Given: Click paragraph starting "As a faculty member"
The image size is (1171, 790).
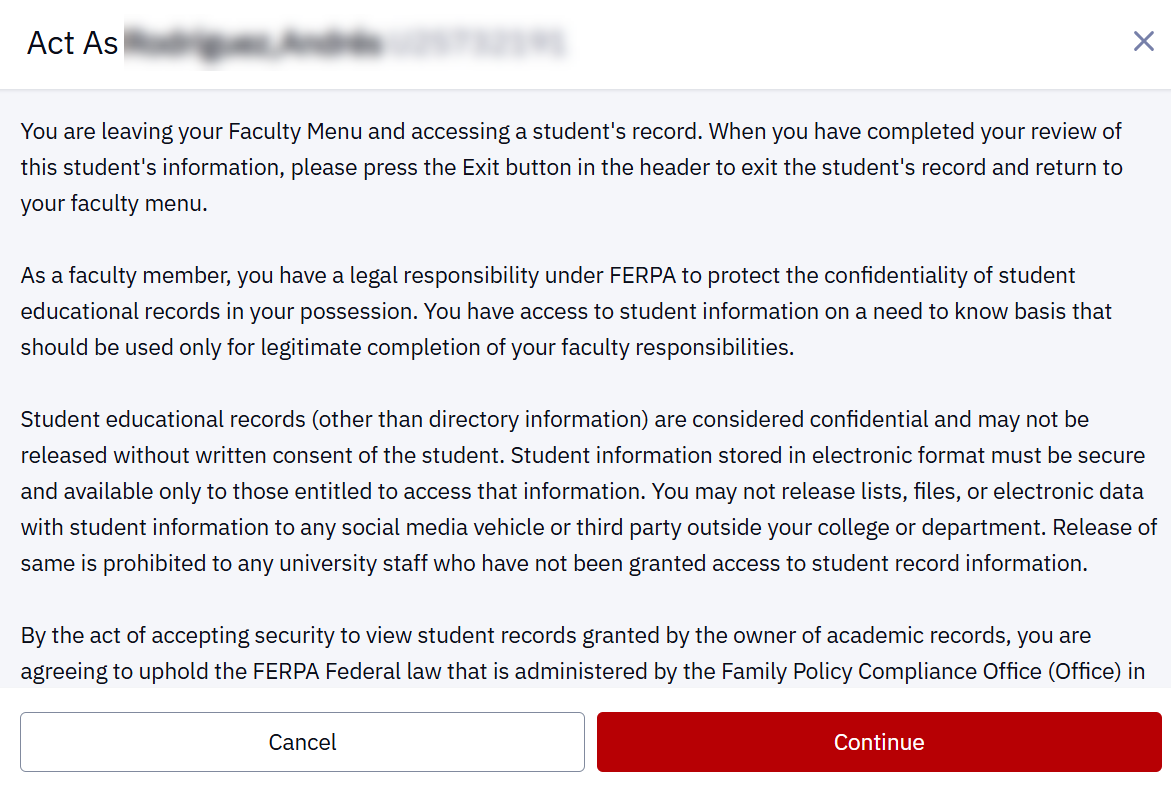Looking at the screenshot, I should (x=566, y=311).
